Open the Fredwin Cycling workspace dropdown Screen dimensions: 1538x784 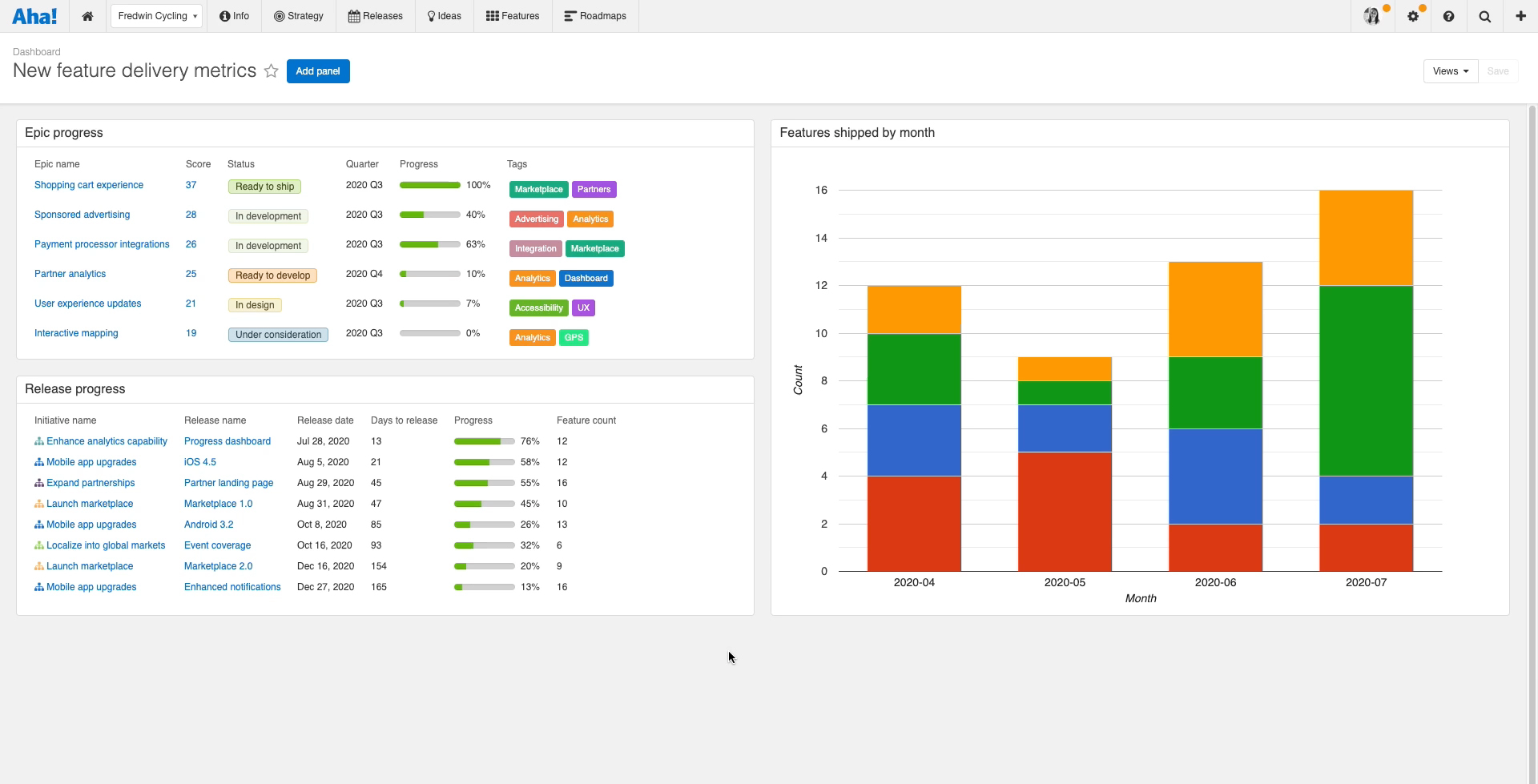pyautogui.click(x=156, y=15)
